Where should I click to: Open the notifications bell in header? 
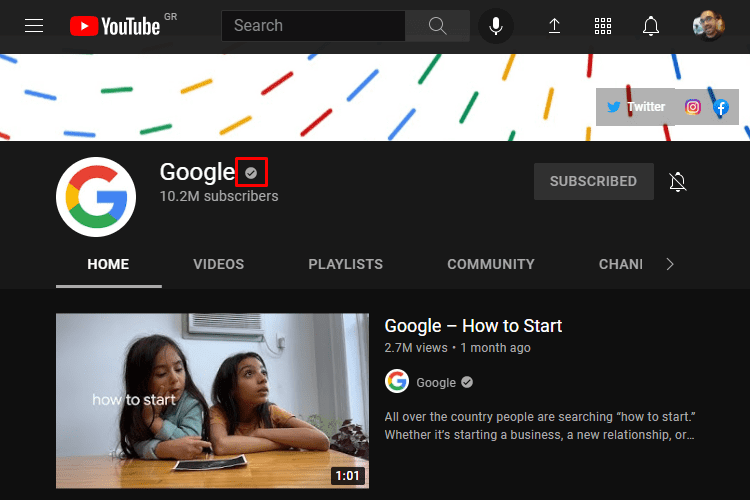pyautogui.click(x=651, y=26)
